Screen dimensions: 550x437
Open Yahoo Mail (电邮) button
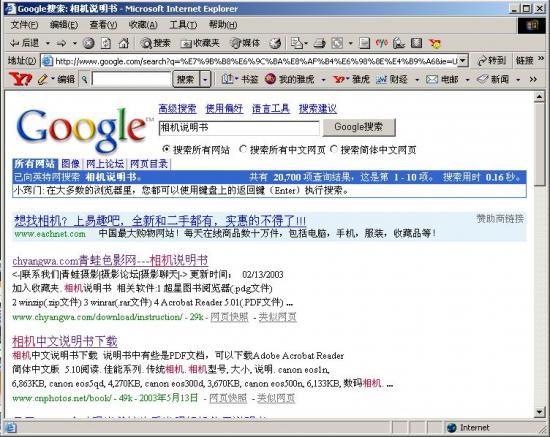tap(442, 80)
